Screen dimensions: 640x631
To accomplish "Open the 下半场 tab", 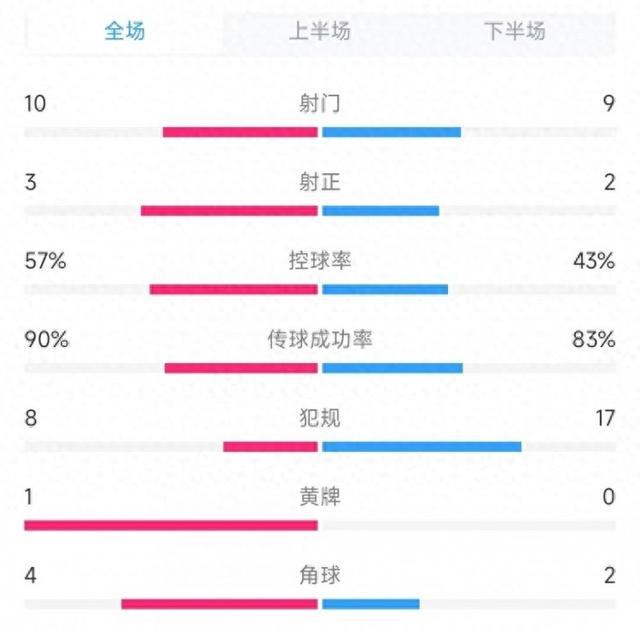I will (x=515, y=31).
